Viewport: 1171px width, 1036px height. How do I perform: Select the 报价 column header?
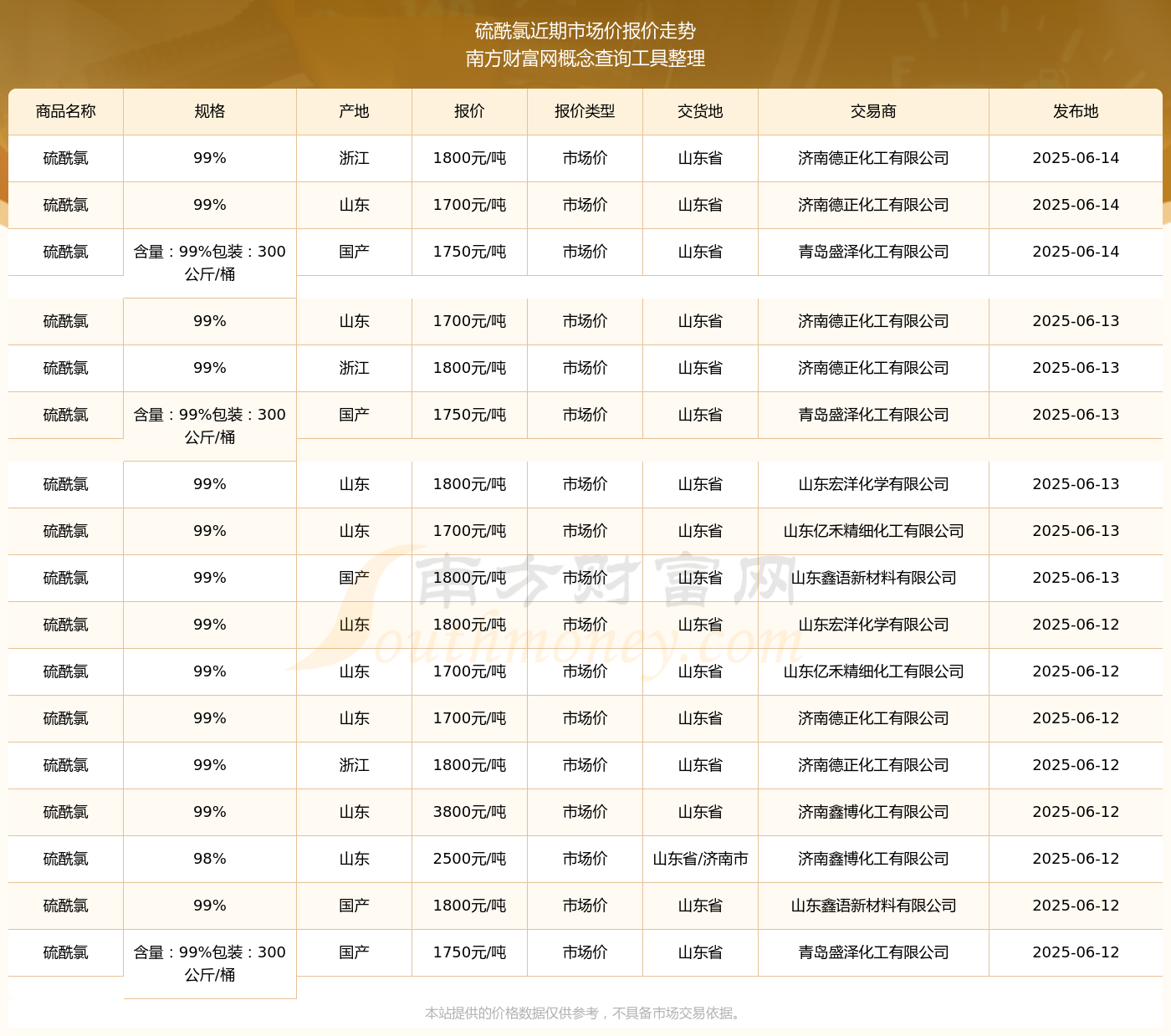click(x=470, y=112)
